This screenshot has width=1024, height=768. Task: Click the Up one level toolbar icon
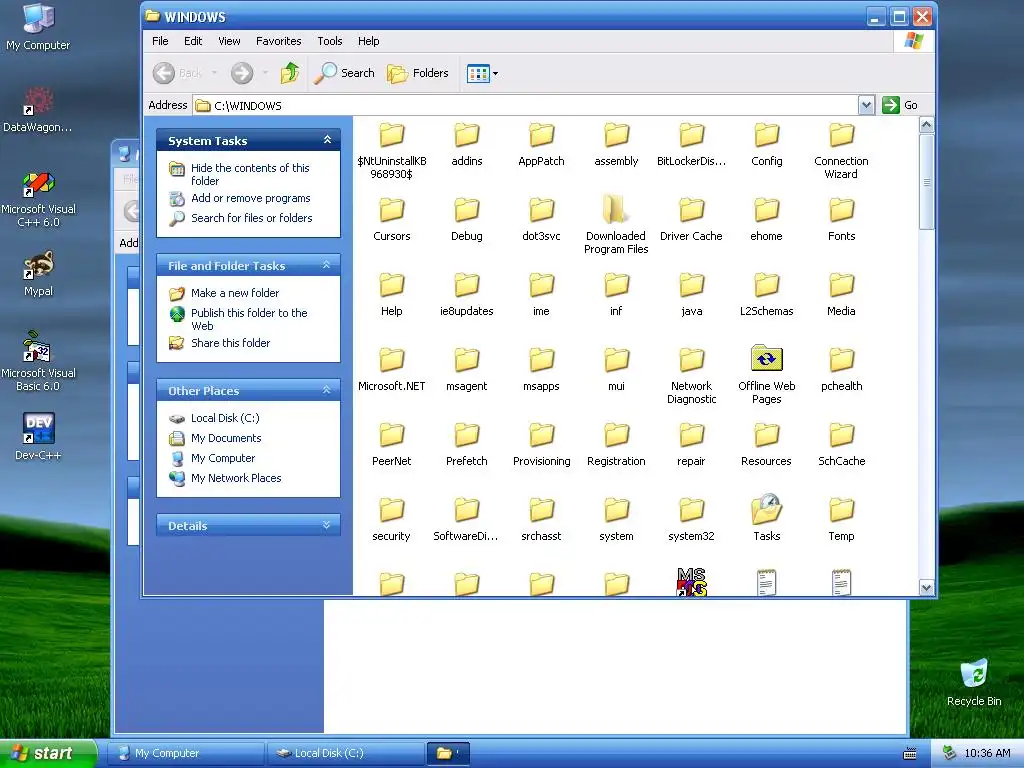click(290, 72)
